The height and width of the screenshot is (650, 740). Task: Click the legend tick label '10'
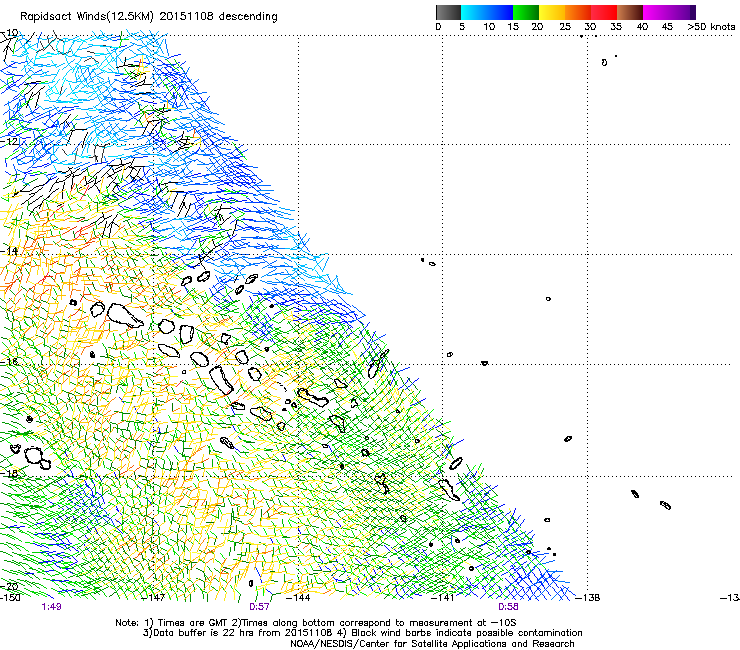[489, 27]
